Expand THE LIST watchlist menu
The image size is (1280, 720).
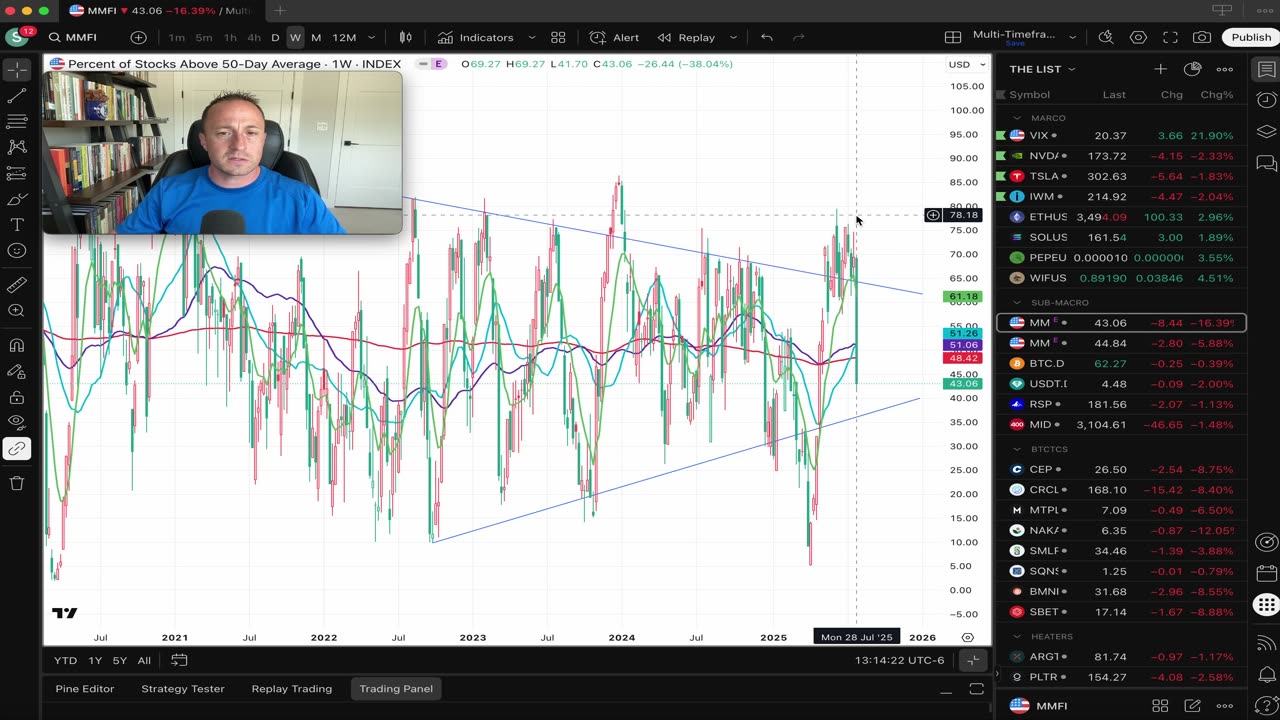(x=1042, y=69)
